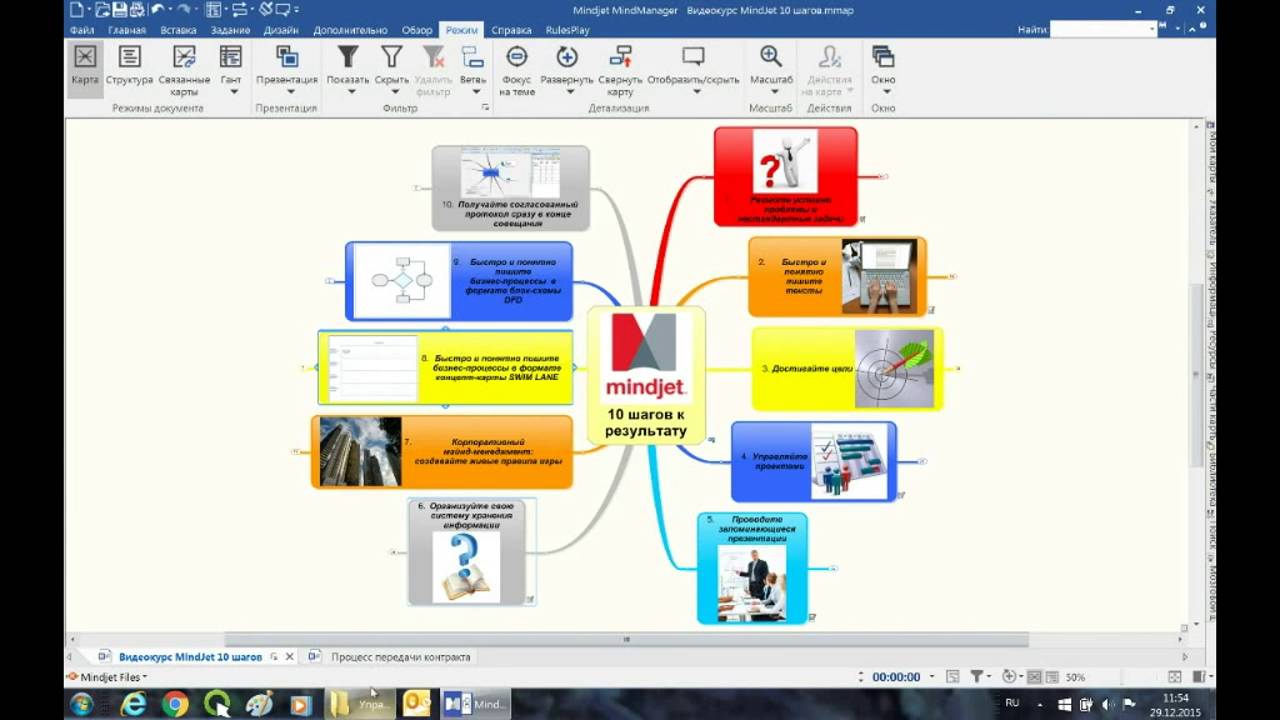Click the Скрыть filter funnel icon
Image resolution: width=1280 pixels, height=720 pixels.
tap(392, 56)
